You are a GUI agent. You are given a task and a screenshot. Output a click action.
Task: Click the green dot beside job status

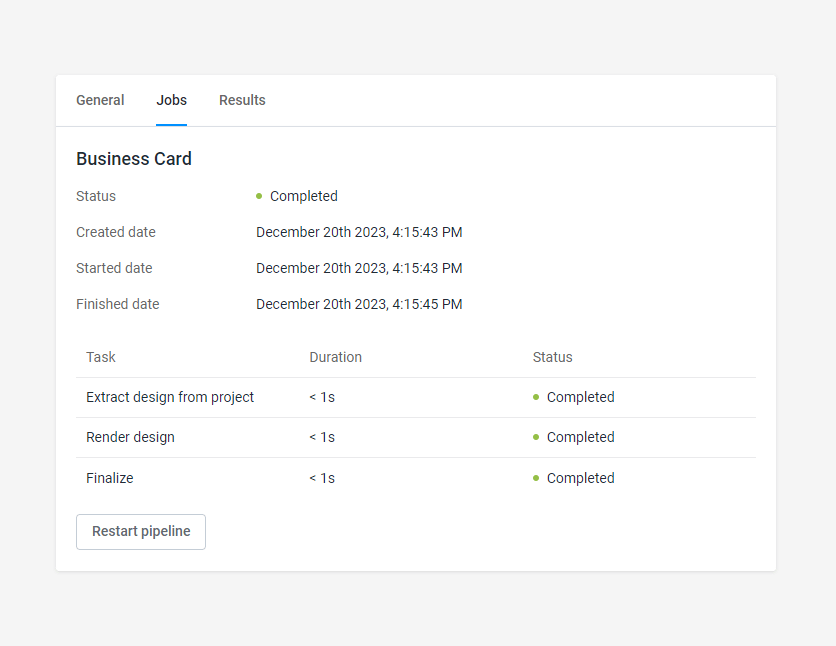point(259,196)
